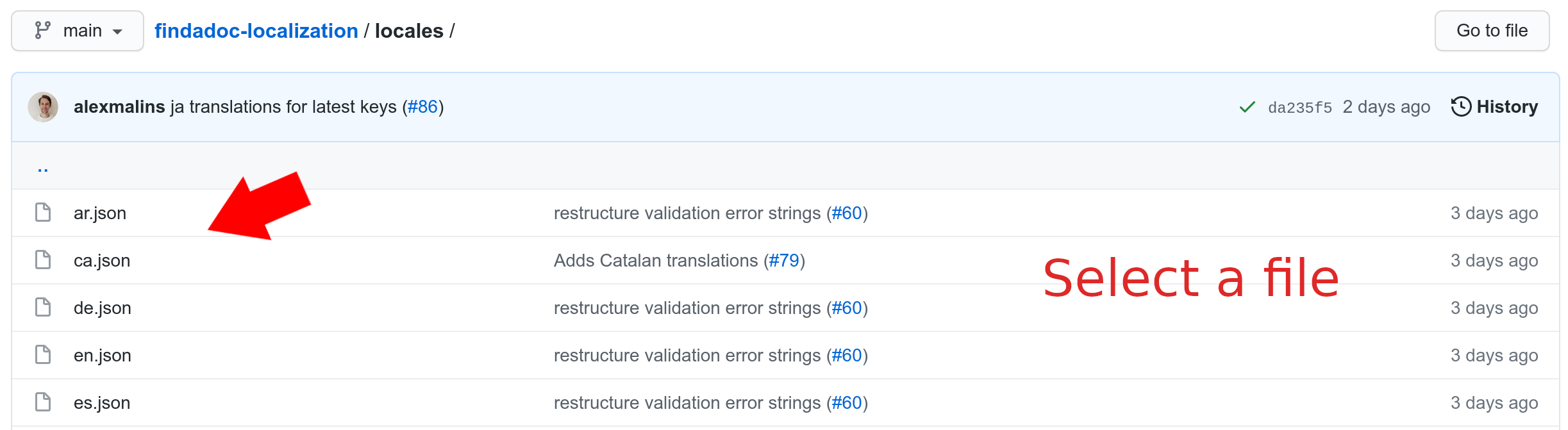Image resolution: width=1568 pixels, height=430 pixels.
Task: Open the ar.json file
Action: pos(100,213)
